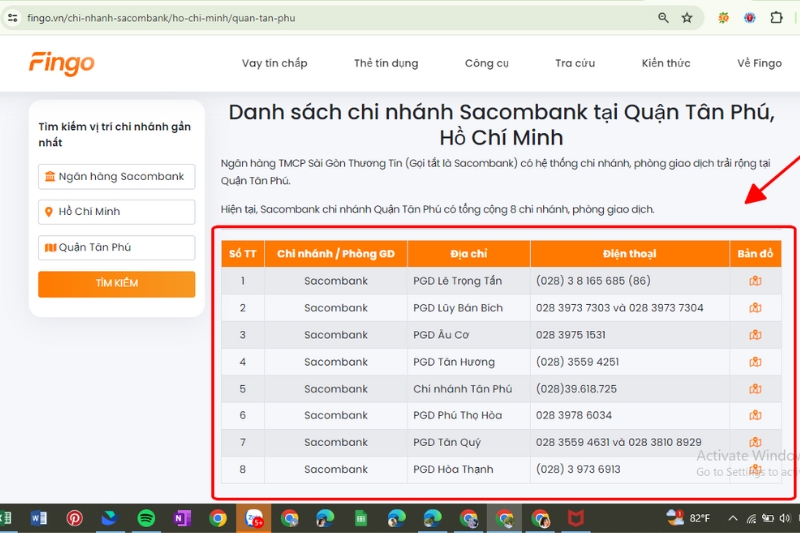Open OneNote from the taskbar
The height and width of the screenshot is (533, 800).
182,519
